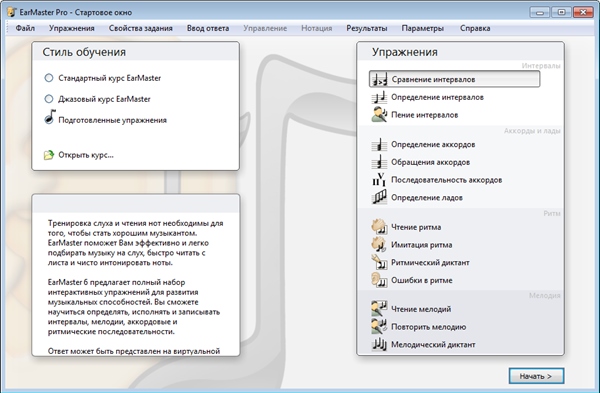Viewport: 600px width, 393px height.
Task: Select Джазовый курс EarMaster radio button
Action: (49, 99)
